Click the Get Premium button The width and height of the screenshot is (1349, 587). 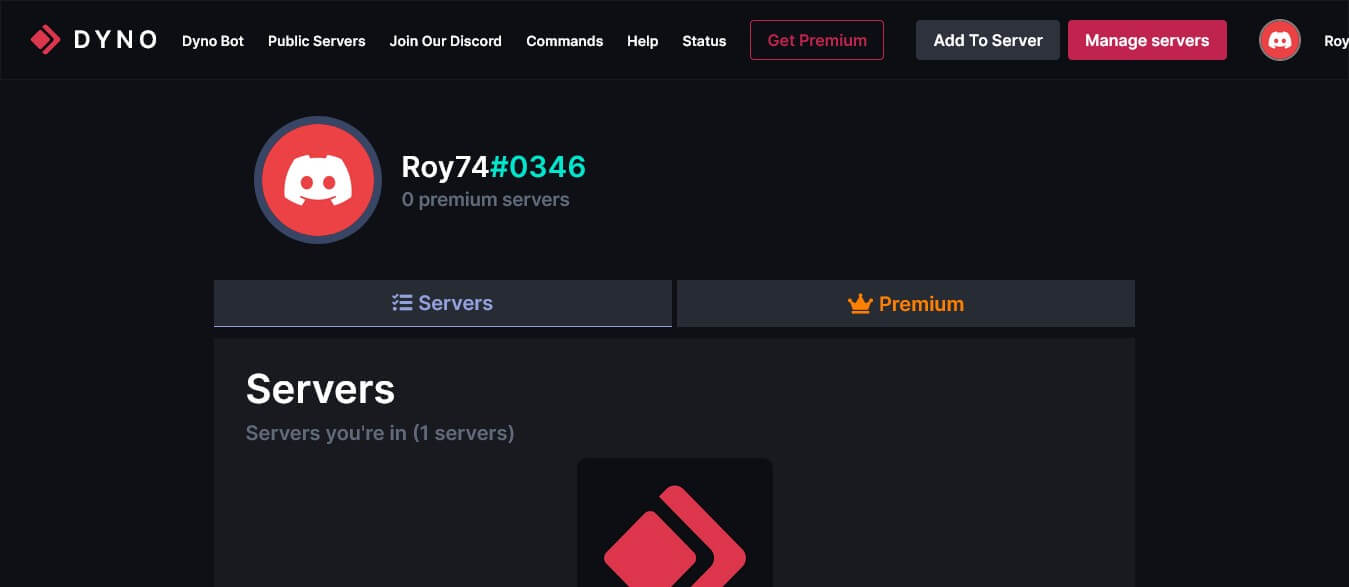817,40
